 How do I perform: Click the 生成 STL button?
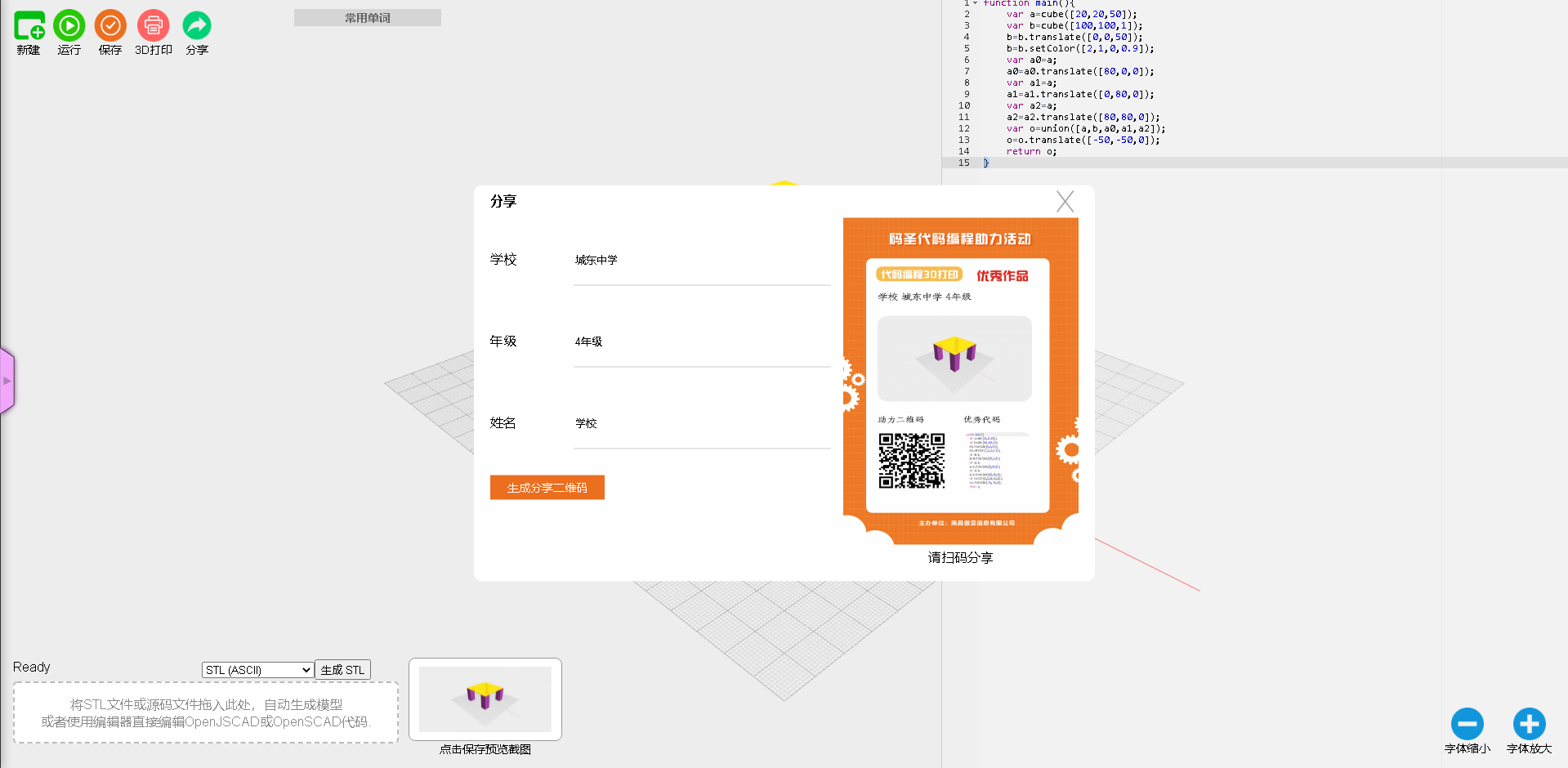pos(342,670)
